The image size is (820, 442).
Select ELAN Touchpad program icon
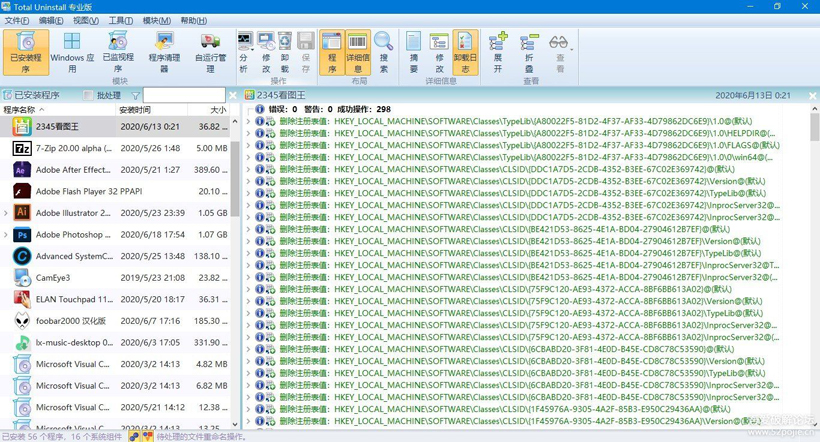coord(22,299)
